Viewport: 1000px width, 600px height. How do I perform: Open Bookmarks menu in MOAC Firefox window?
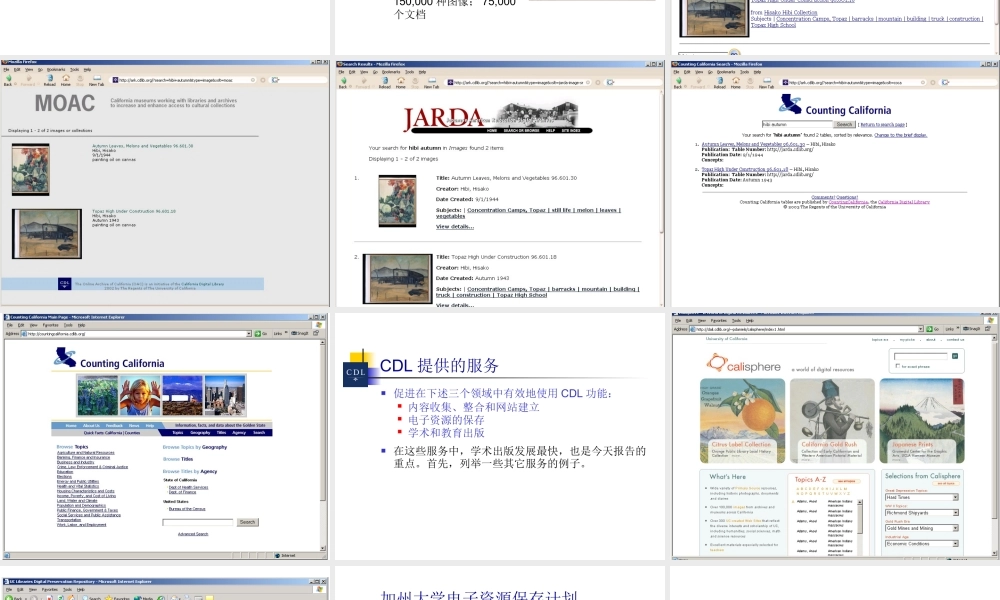pos(55,70)
